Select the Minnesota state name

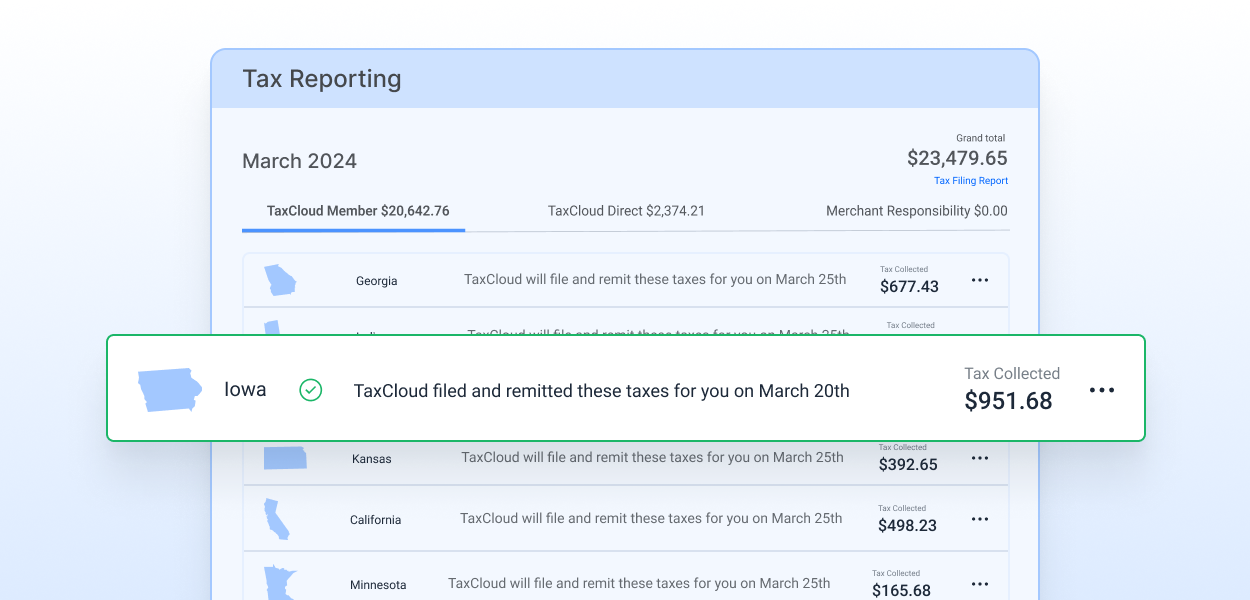378,585
